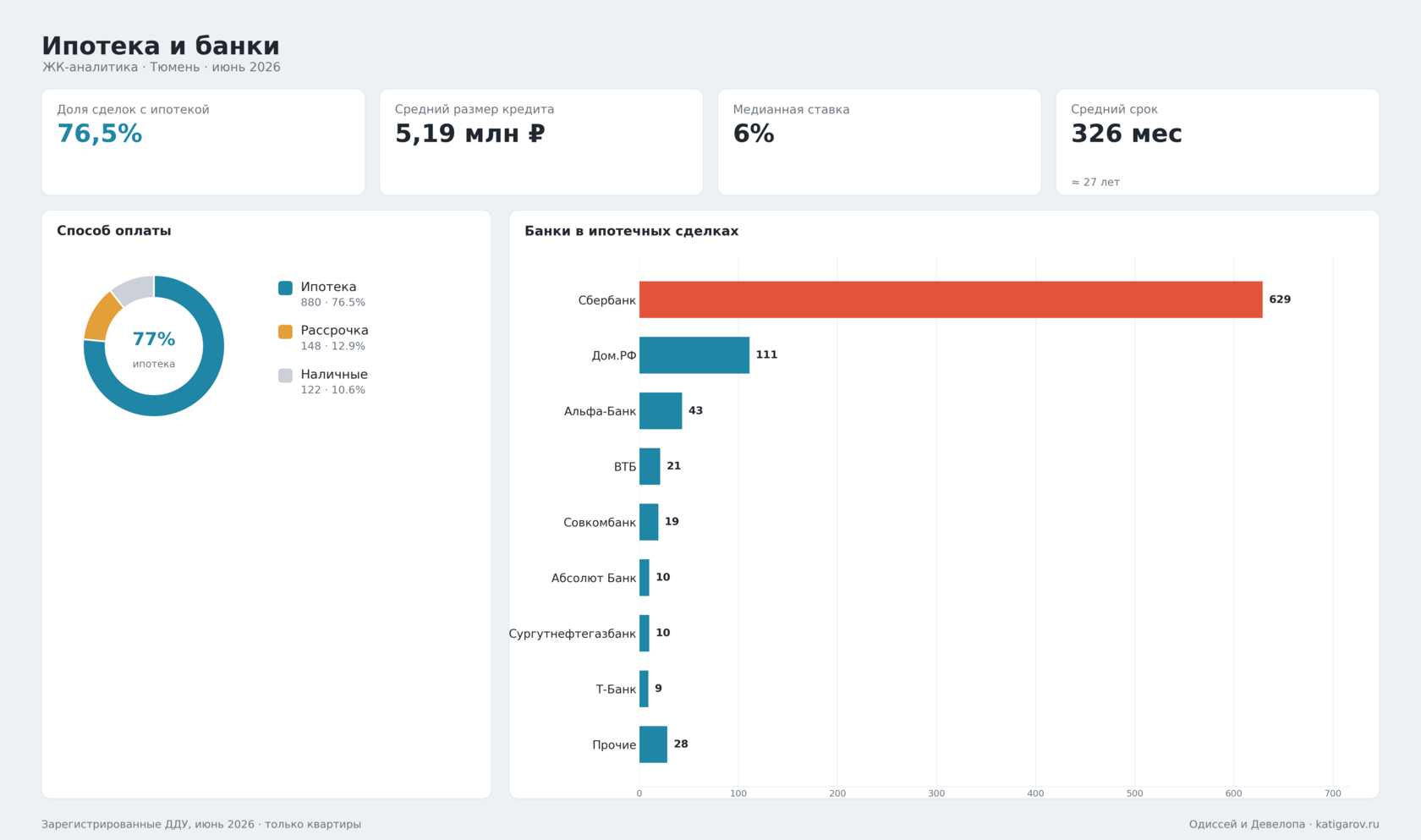
Task: Click the legend label Наличные
Action: 334,375
